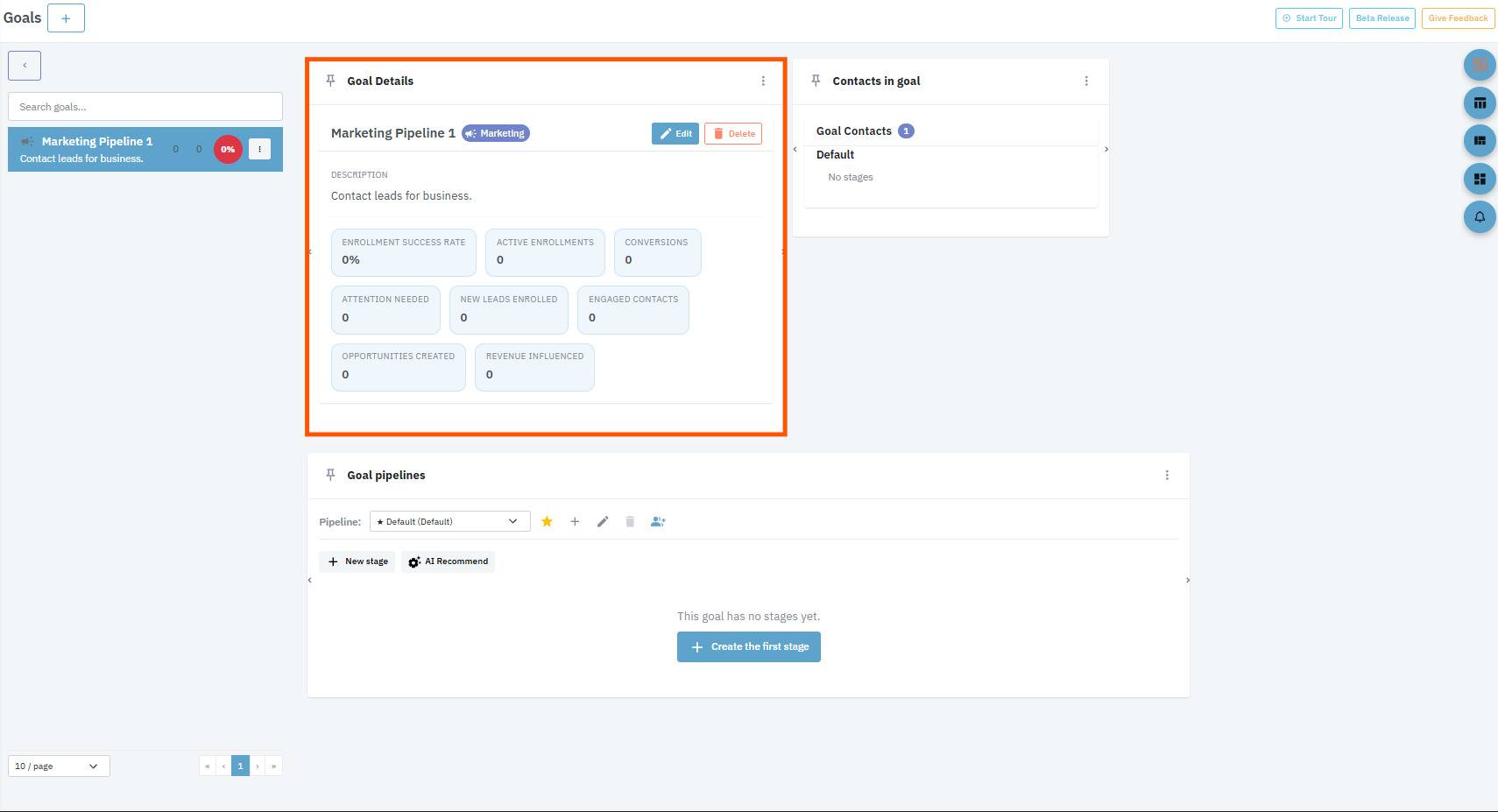Open the Default pipeline dropdown
Screen dimensions: 1498x812
[449, 522]
